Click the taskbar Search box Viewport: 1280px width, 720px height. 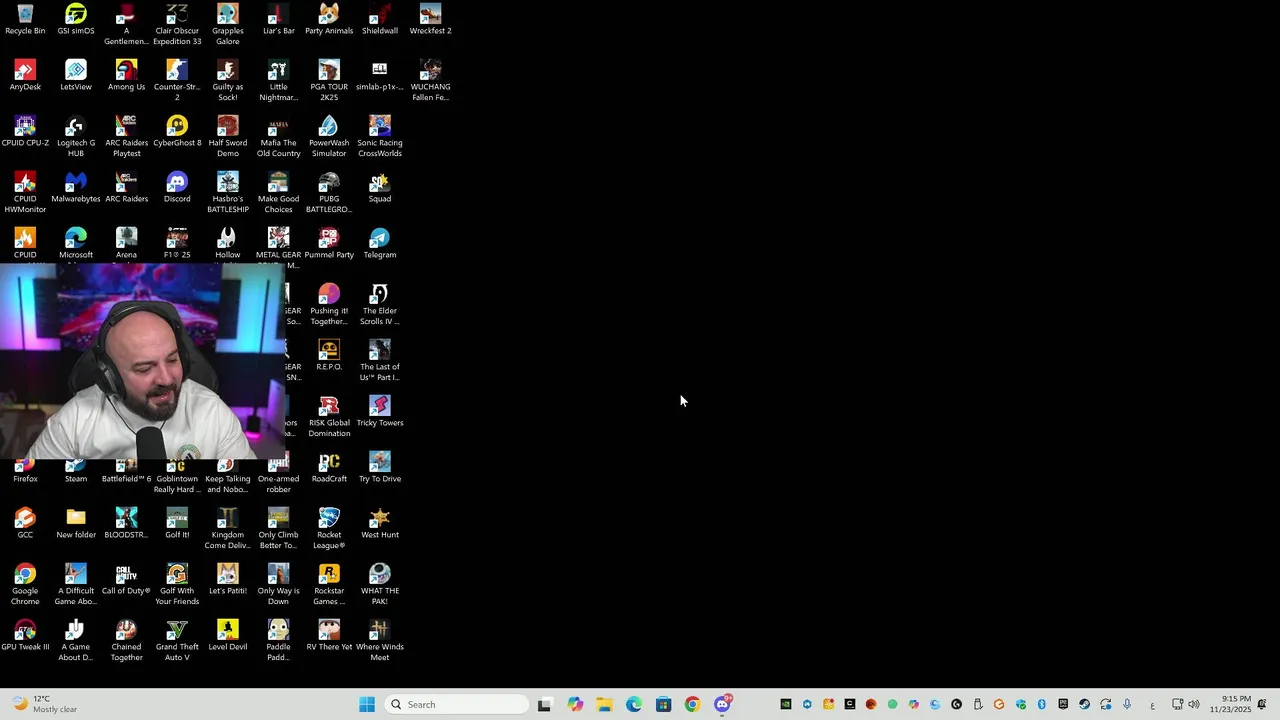[x=457, y=705]
